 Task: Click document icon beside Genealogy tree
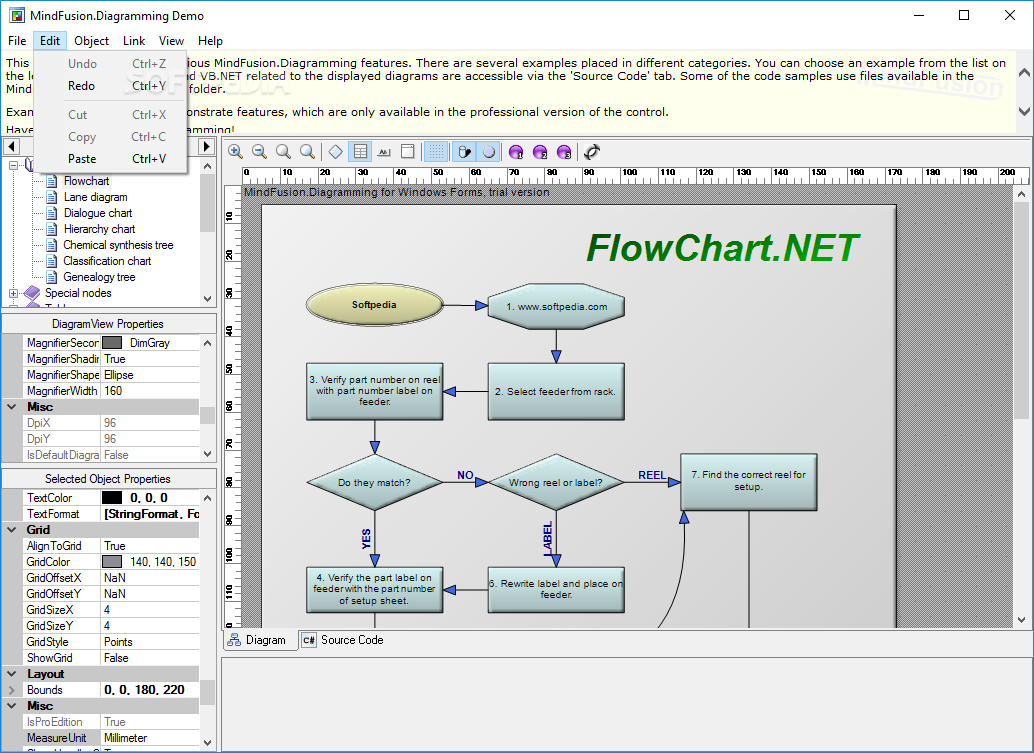51,277
